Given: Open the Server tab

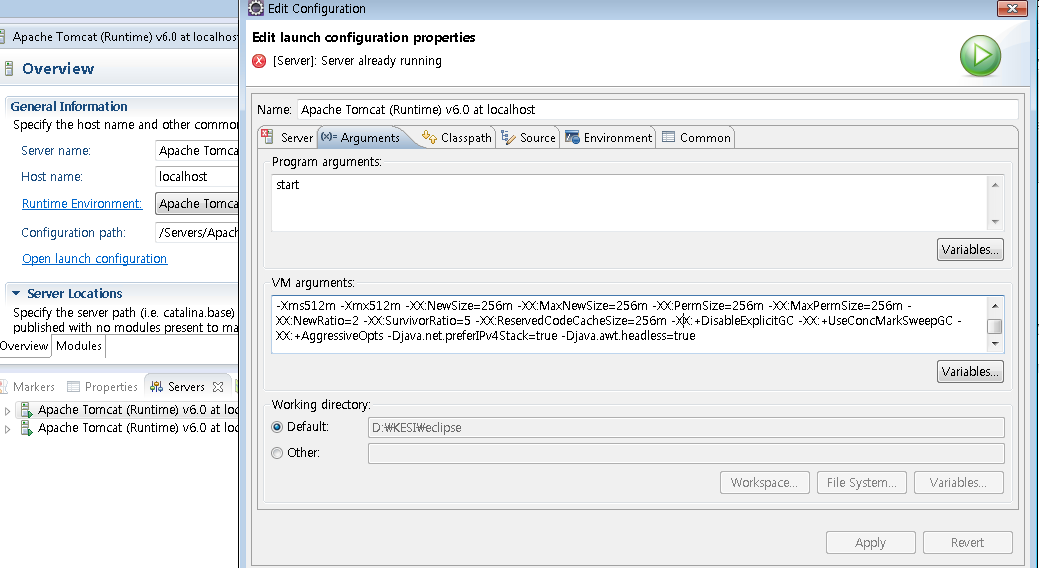Looking at the screenshot, I should tap(288, 137).
